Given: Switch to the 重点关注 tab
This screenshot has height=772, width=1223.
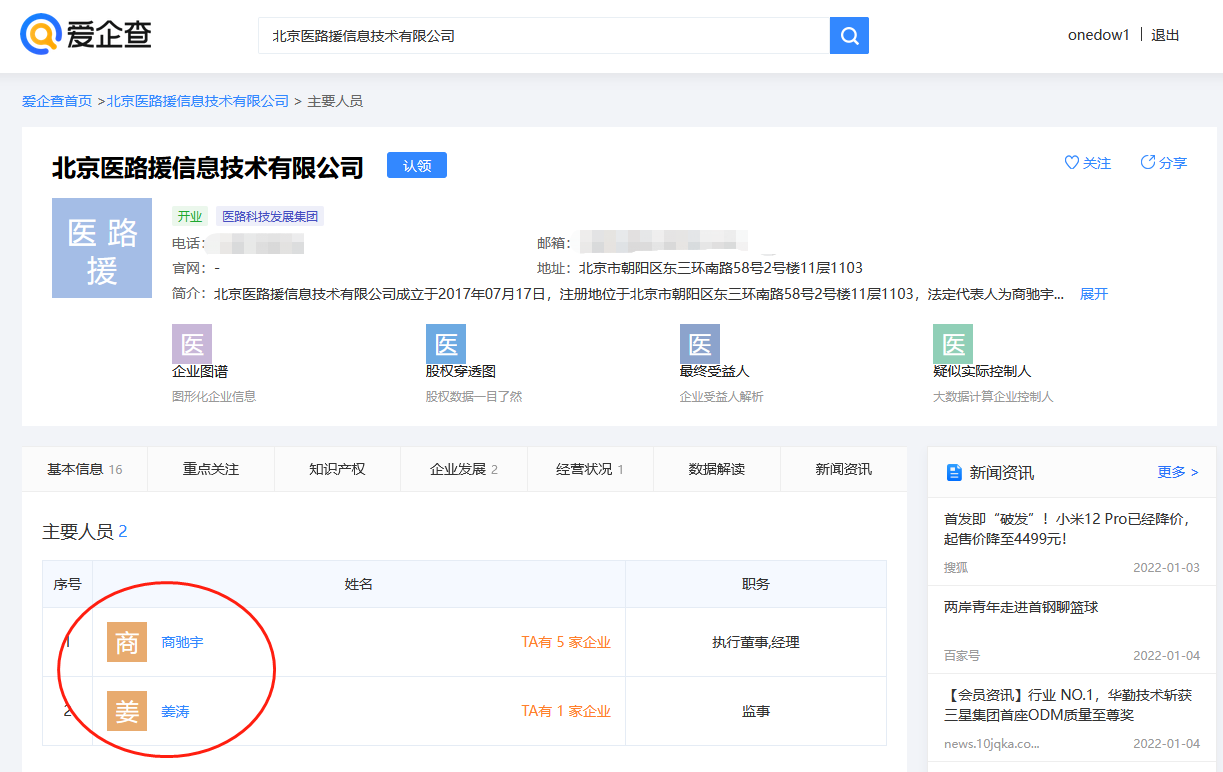Looking at the screenshot, I should [x=211, y=469].
